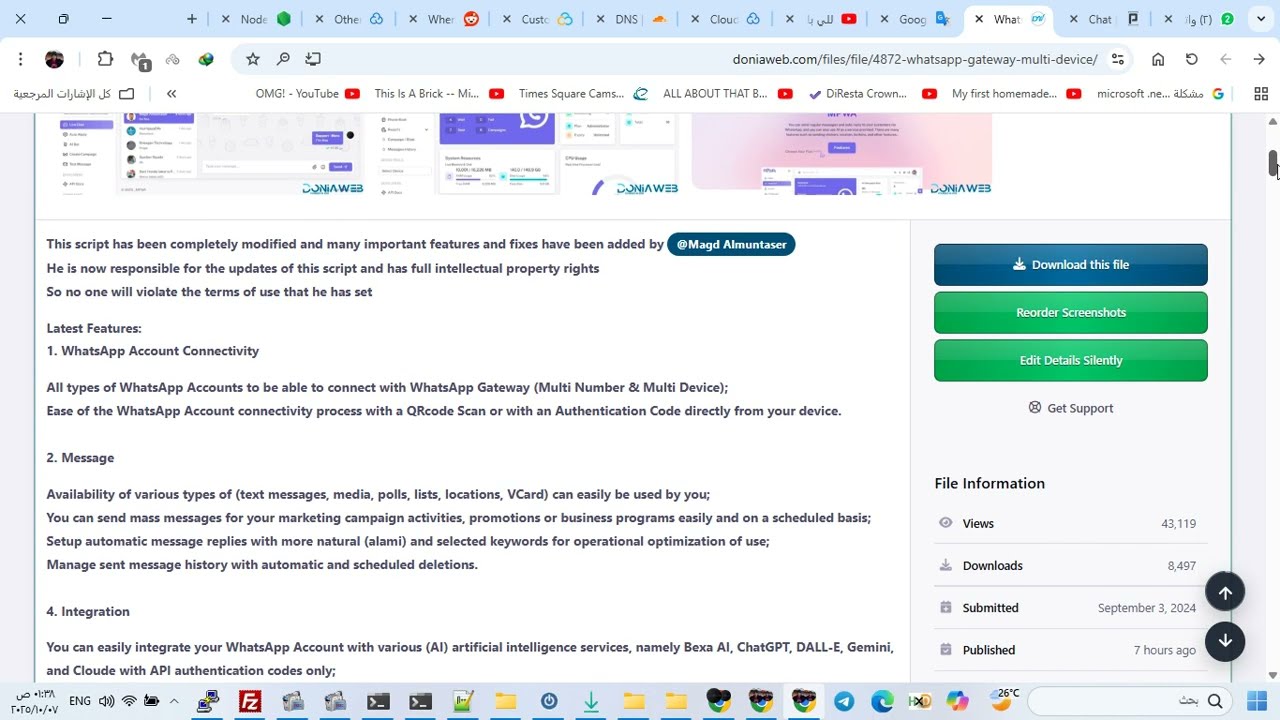Expand the bookmarks bar overflow chevron
1280x720 pixels.
[x=171, y=94]
